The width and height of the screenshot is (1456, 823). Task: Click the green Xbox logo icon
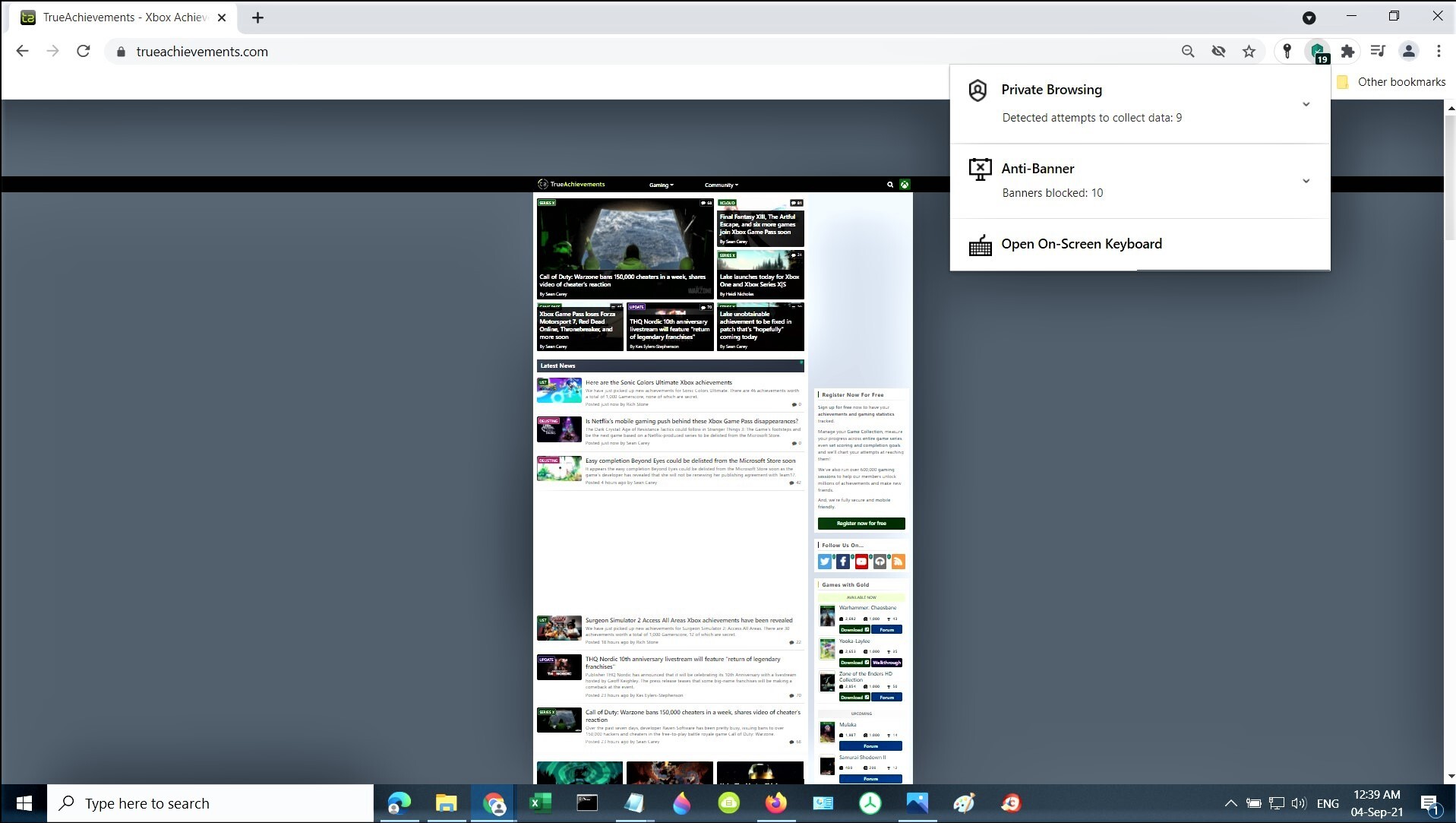(x=905, y=185)
